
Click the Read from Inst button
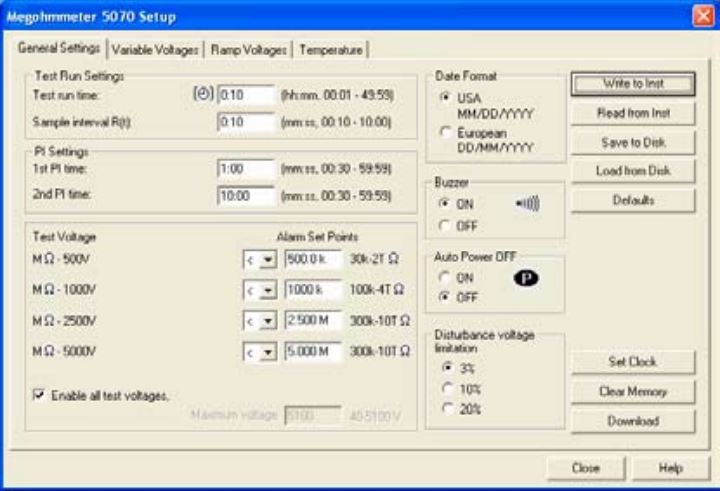(633, 113)
